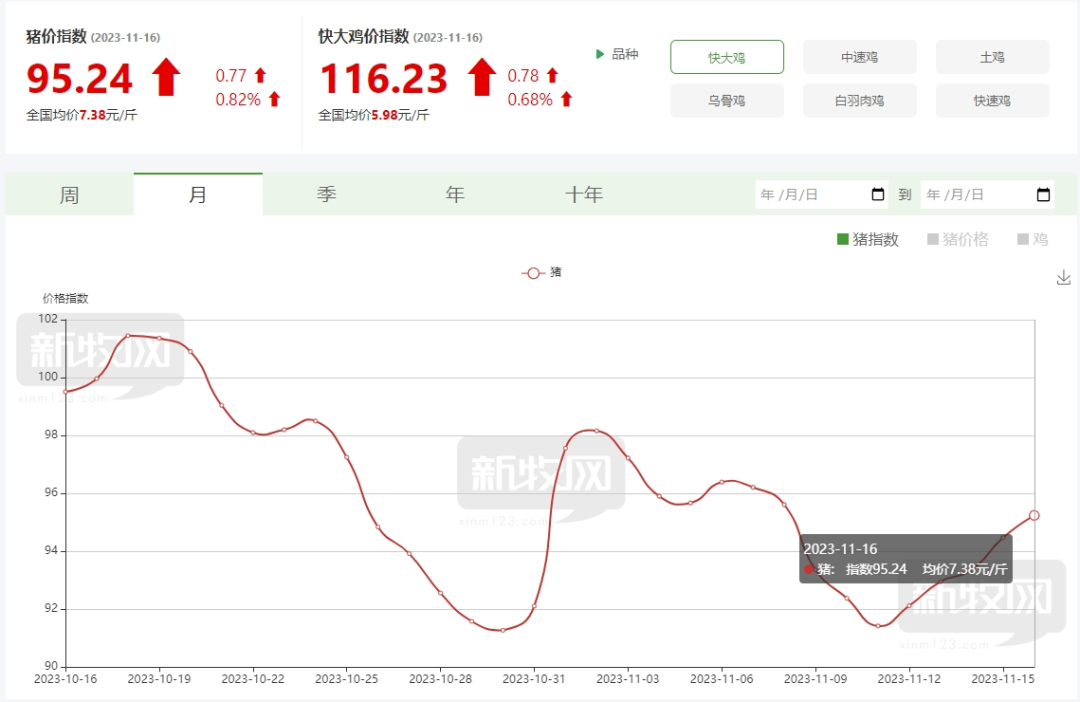Click the 2023-11-16 data point on the chart
Image resolution: width=1080 pixels, height=702 pixels.
click(x=1034, y=515)
